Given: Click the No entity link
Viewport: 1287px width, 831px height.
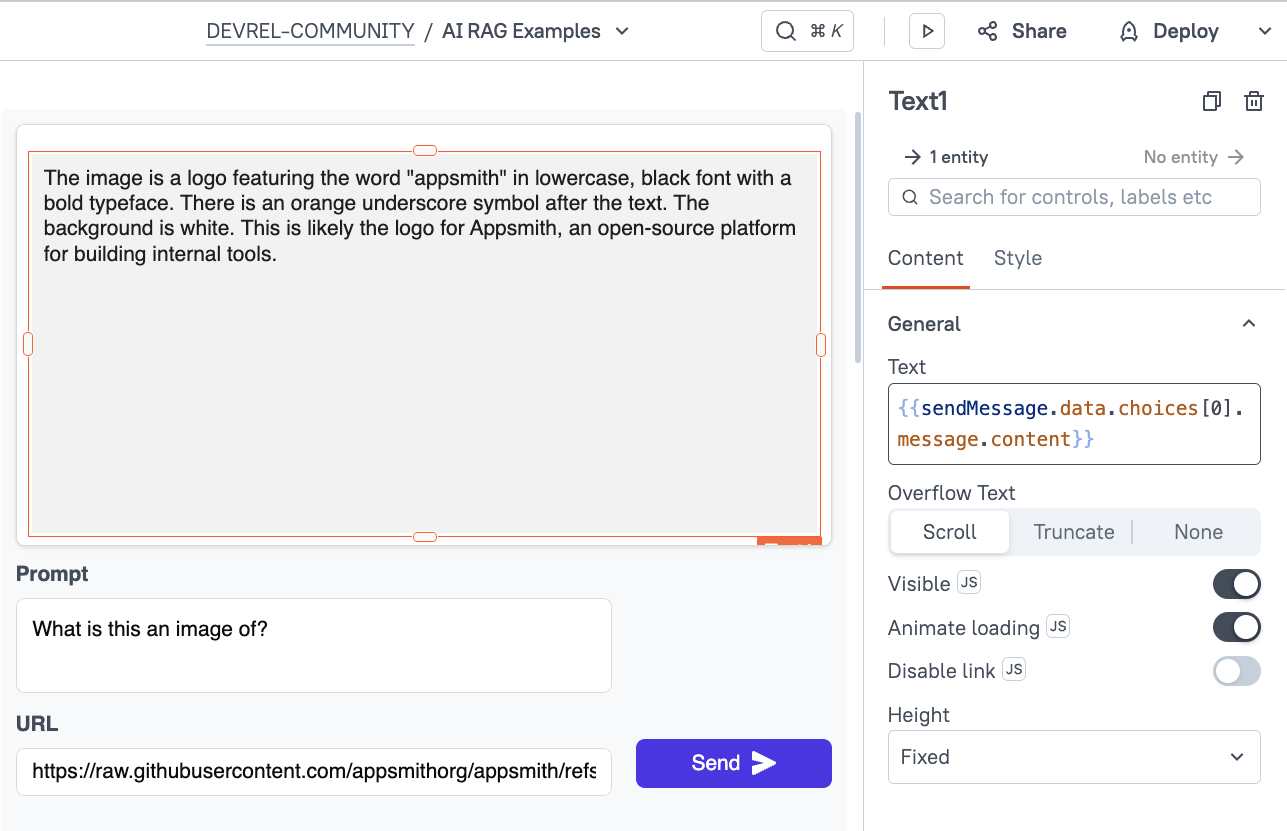Looking at the screenshot, I should click(x=1194, y=157).
